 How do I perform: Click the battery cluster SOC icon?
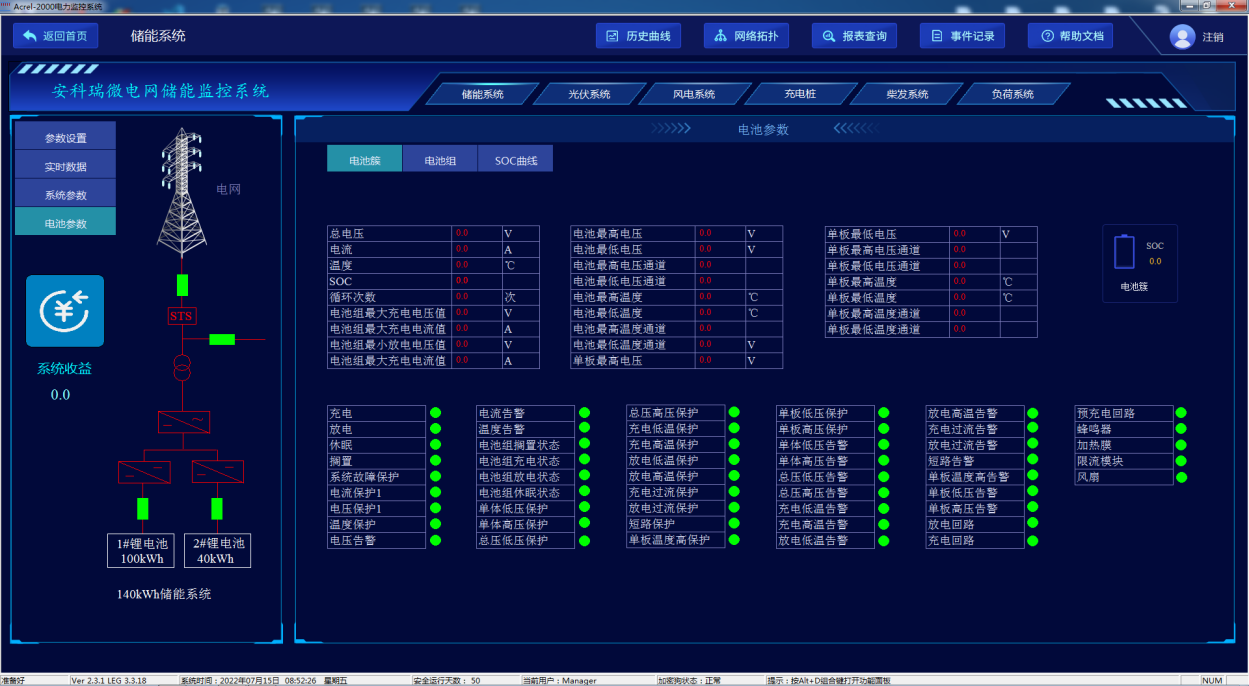[x=1125, y=252]
